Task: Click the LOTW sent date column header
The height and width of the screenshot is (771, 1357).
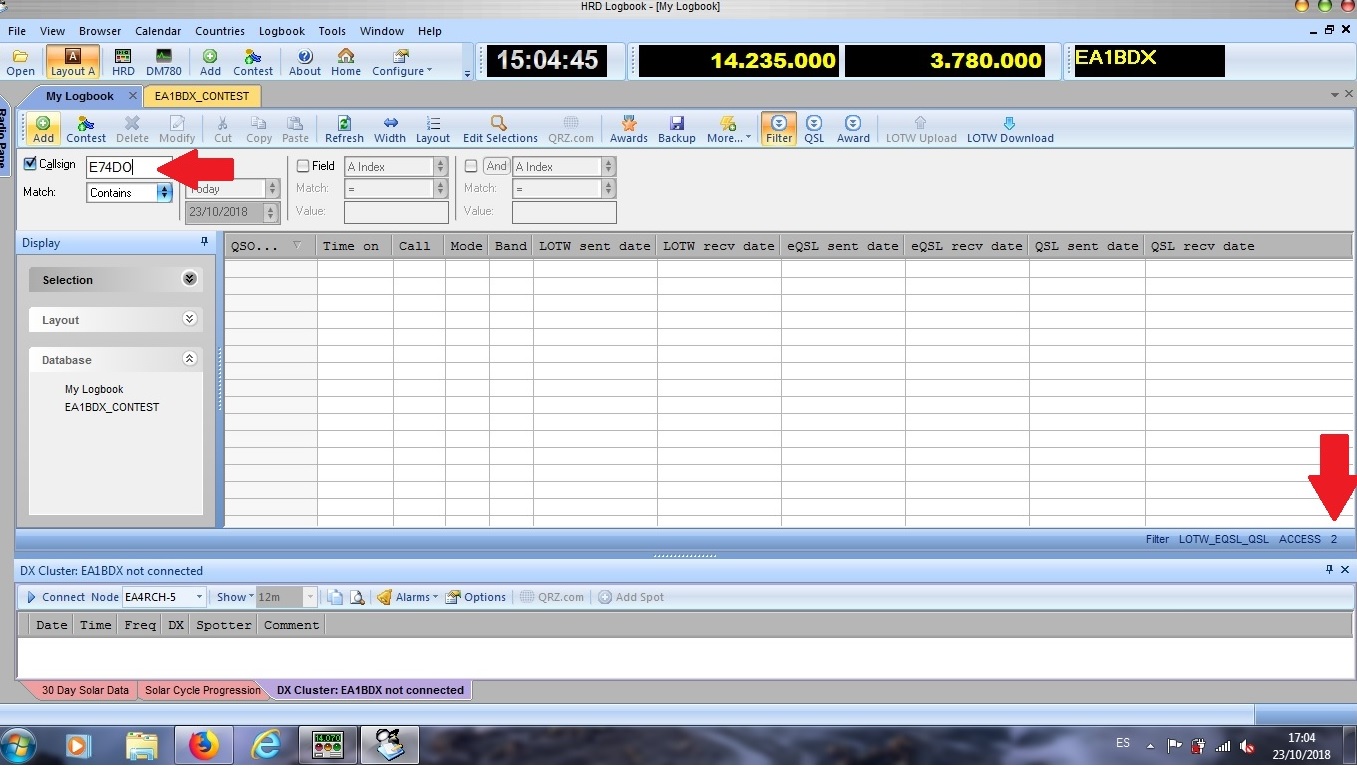Action: point(595,246)
